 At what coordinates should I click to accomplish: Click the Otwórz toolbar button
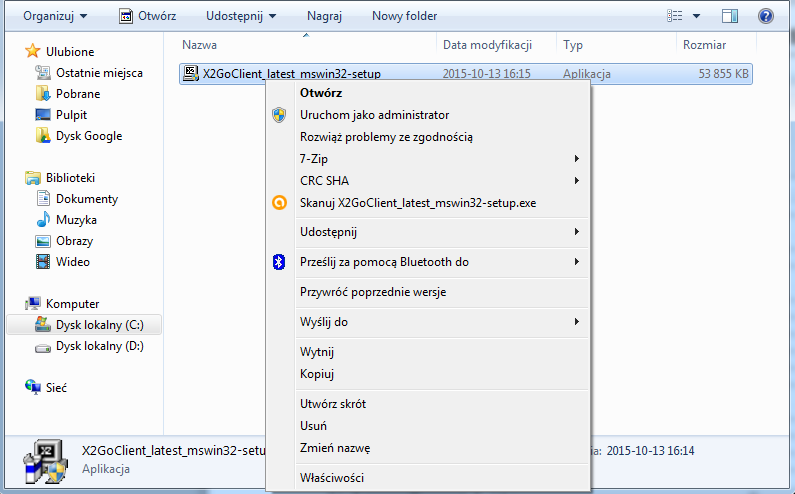148,16
